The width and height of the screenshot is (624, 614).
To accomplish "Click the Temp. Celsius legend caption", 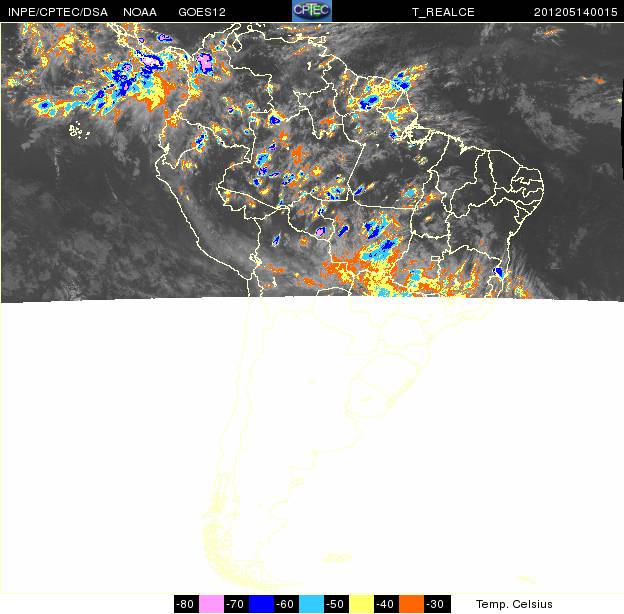I will pyautogui.click(x=514, y=604).
